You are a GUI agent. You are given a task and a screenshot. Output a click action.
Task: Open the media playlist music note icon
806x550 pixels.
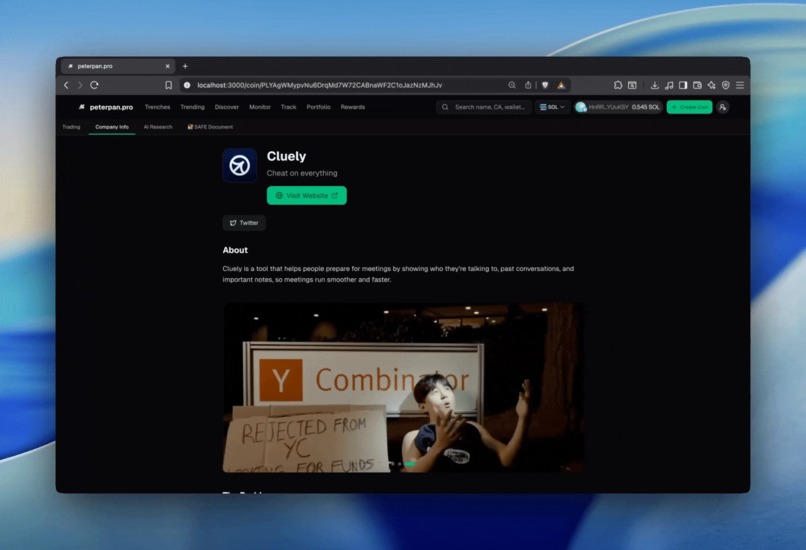669,85
